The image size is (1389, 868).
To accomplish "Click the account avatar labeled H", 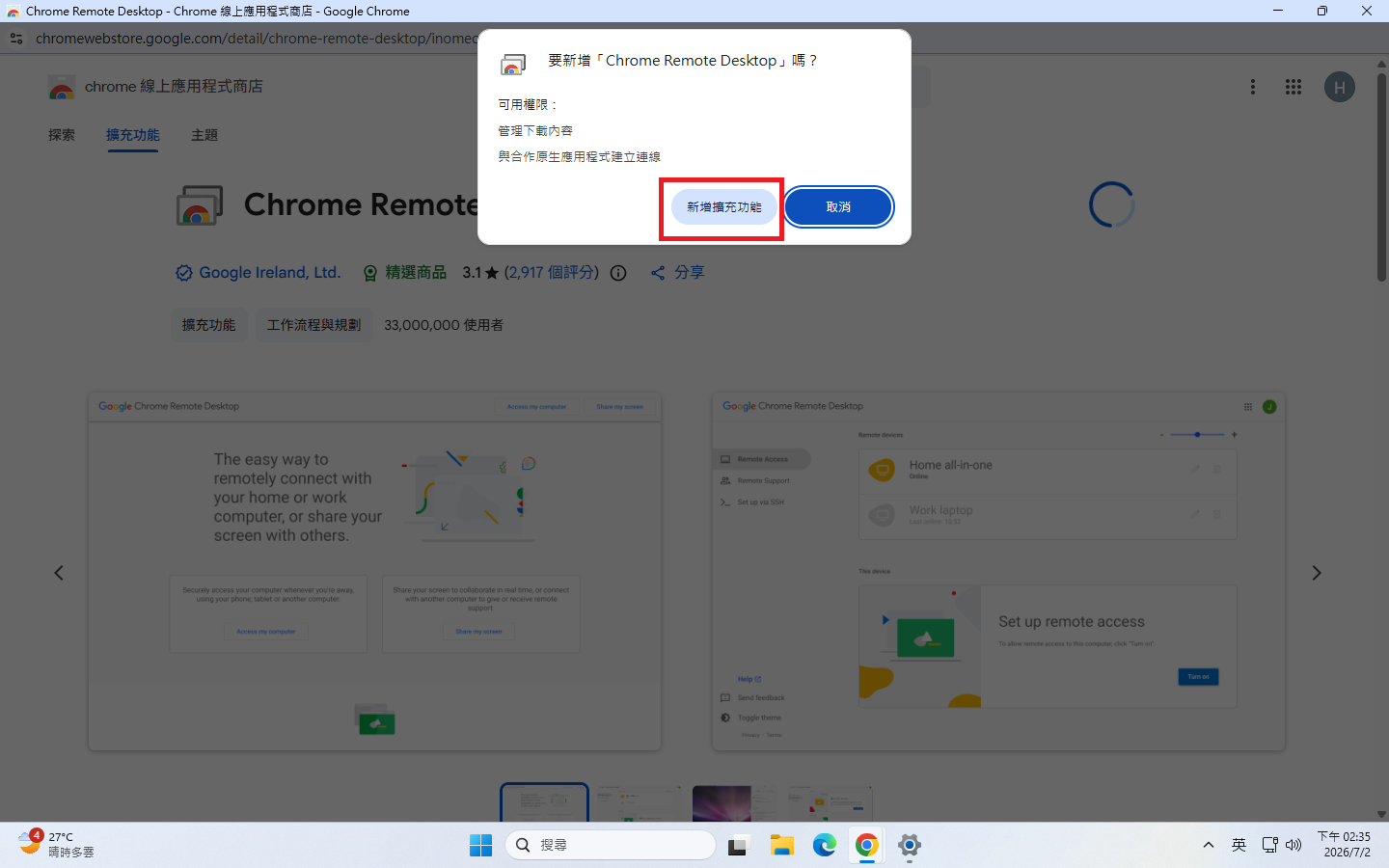I will pos(1339,87).
